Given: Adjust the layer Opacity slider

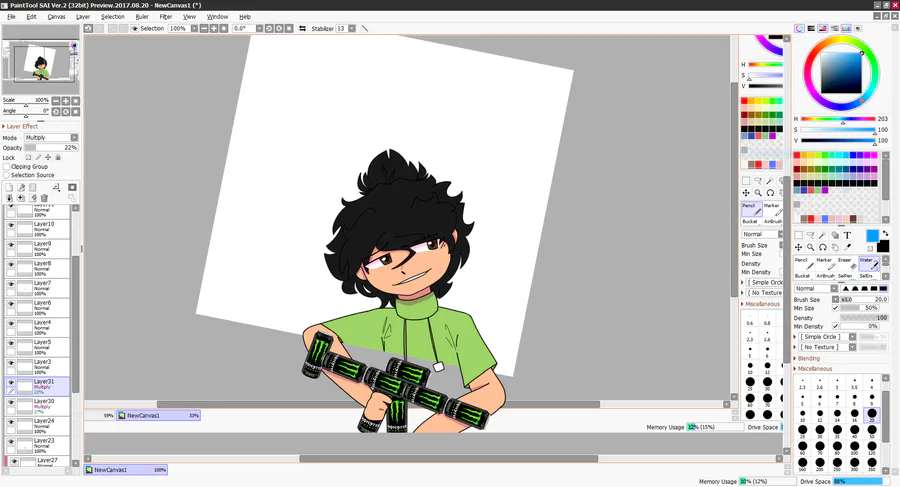Looking at the screenshot, I should [x=51, y=148].
